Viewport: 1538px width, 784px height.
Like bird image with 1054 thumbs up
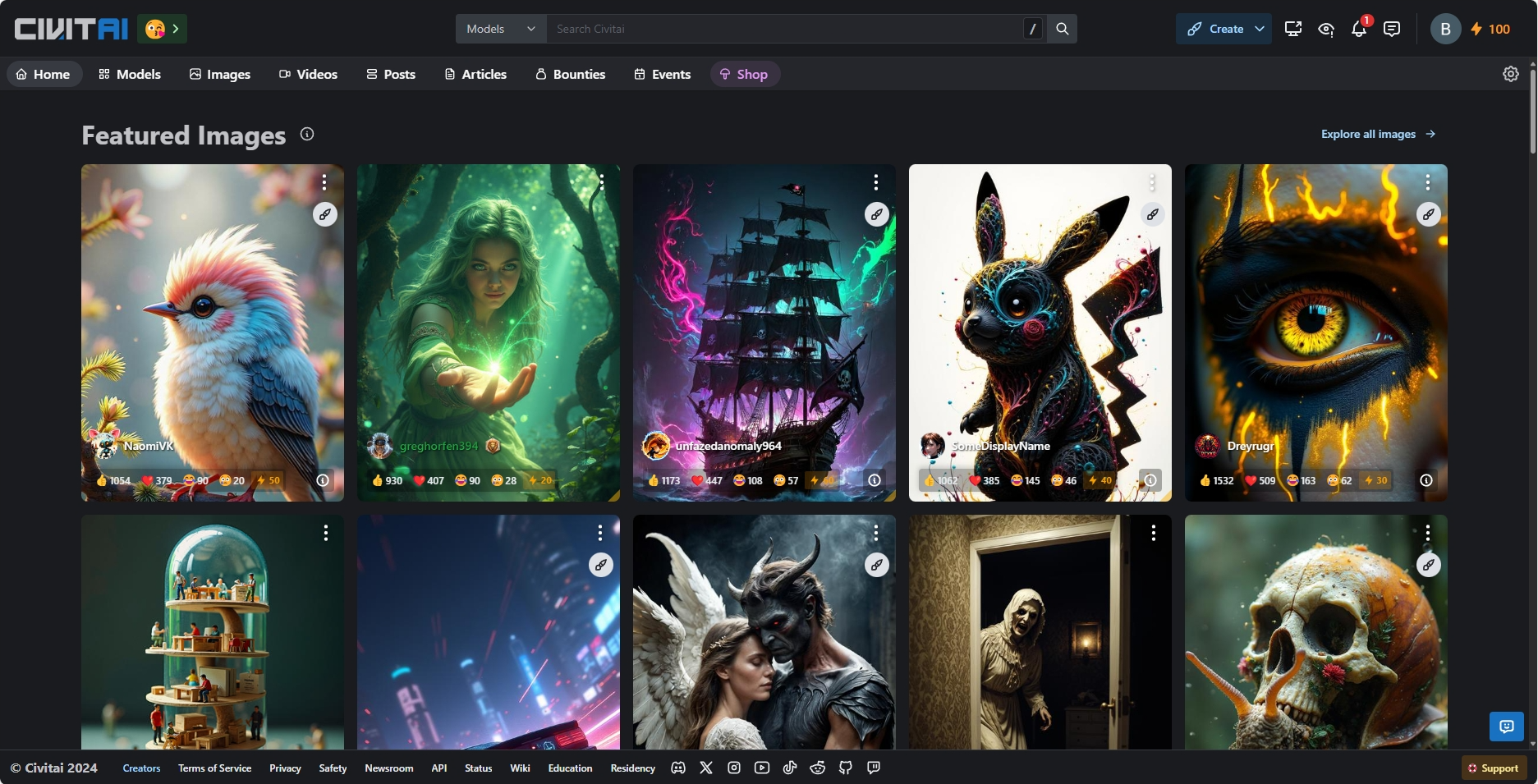(113, 480)
